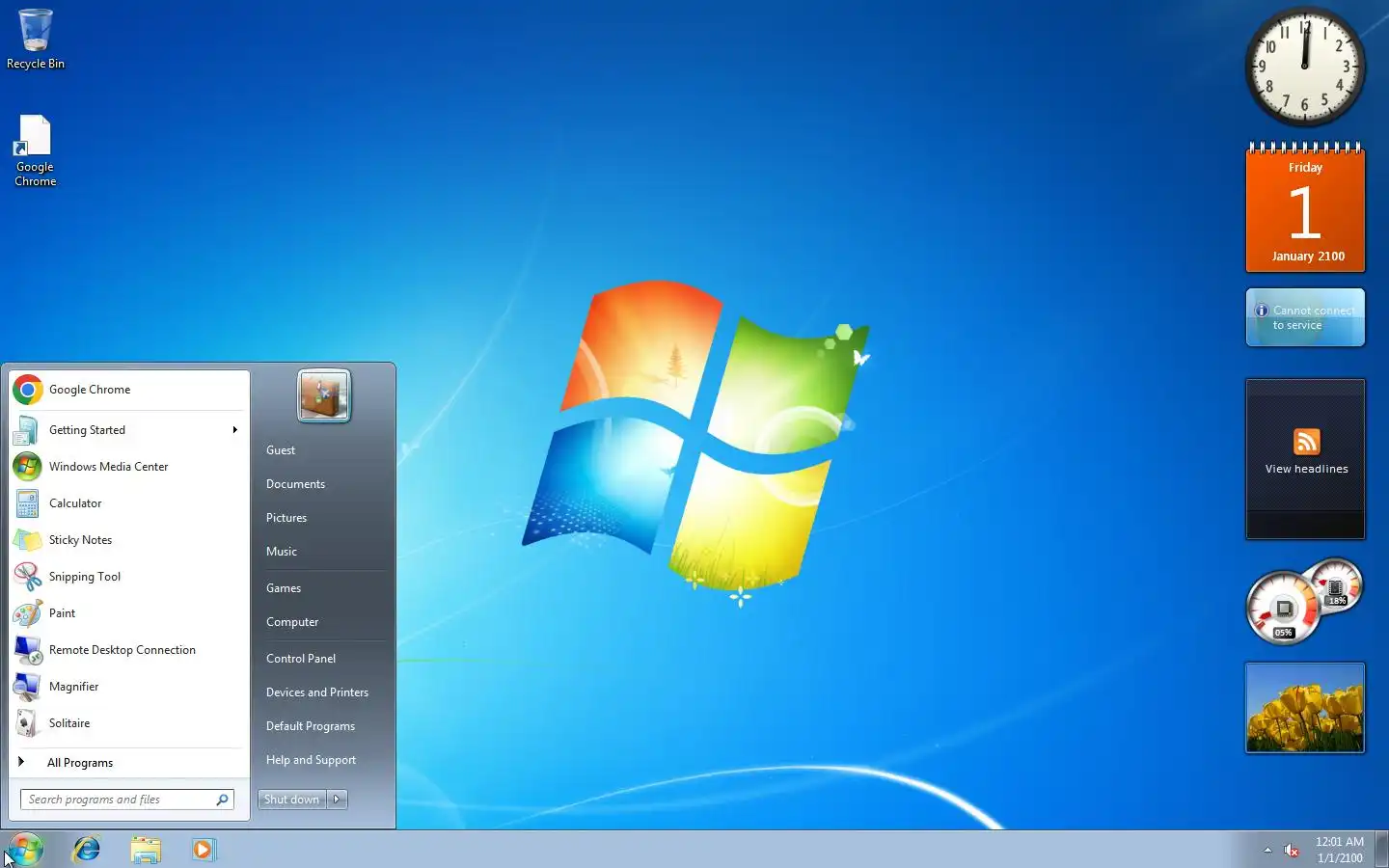
Task: Open the Calculator icon
Action: (x=27, y=503)
